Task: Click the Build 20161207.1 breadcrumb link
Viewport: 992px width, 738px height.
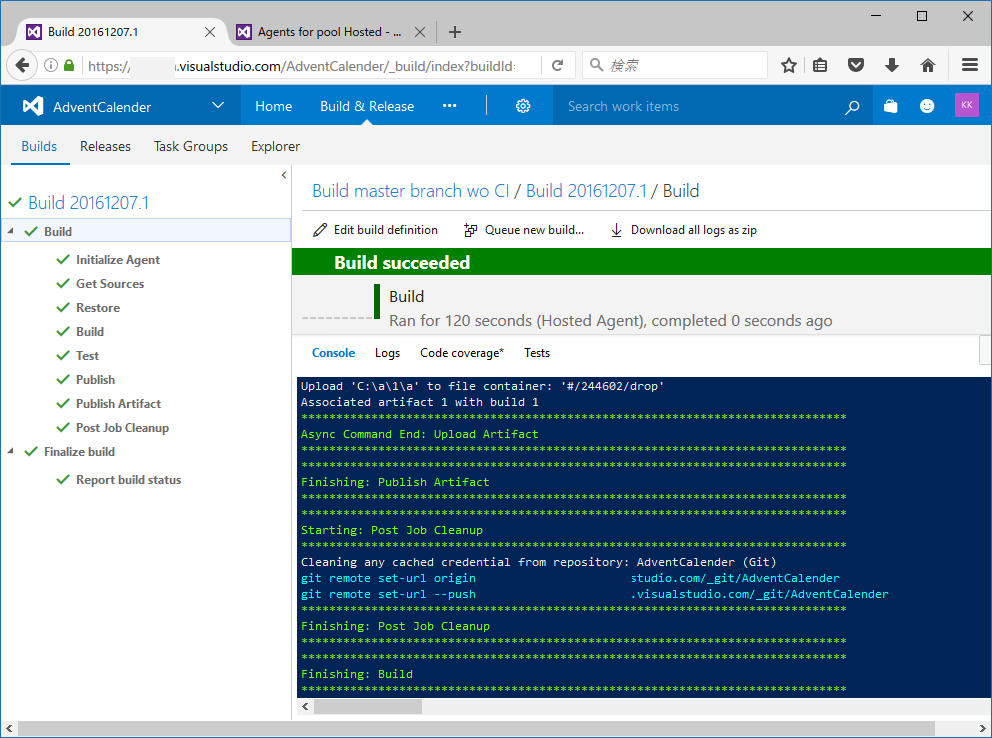Action: [x=586, y=191]
